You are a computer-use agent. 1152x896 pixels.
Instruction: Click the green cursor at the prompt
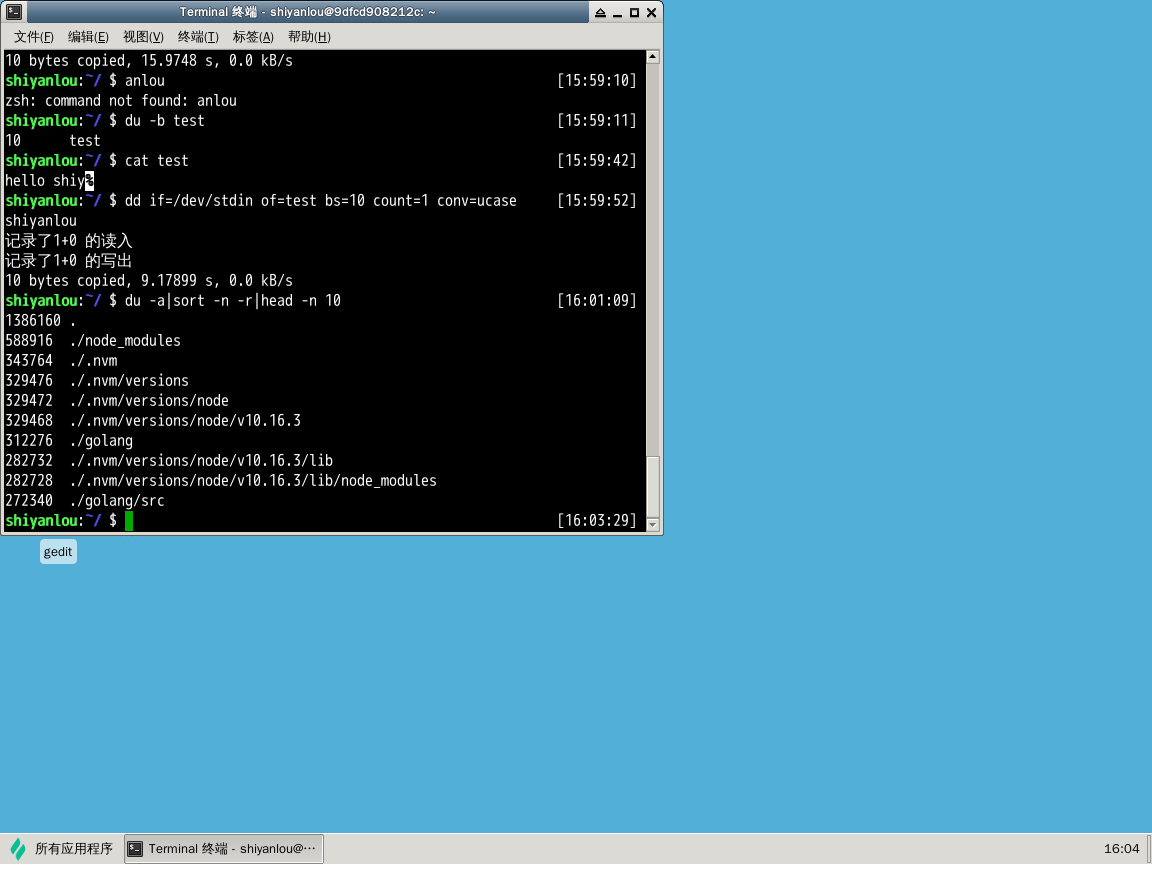click(x=129, y=521)
